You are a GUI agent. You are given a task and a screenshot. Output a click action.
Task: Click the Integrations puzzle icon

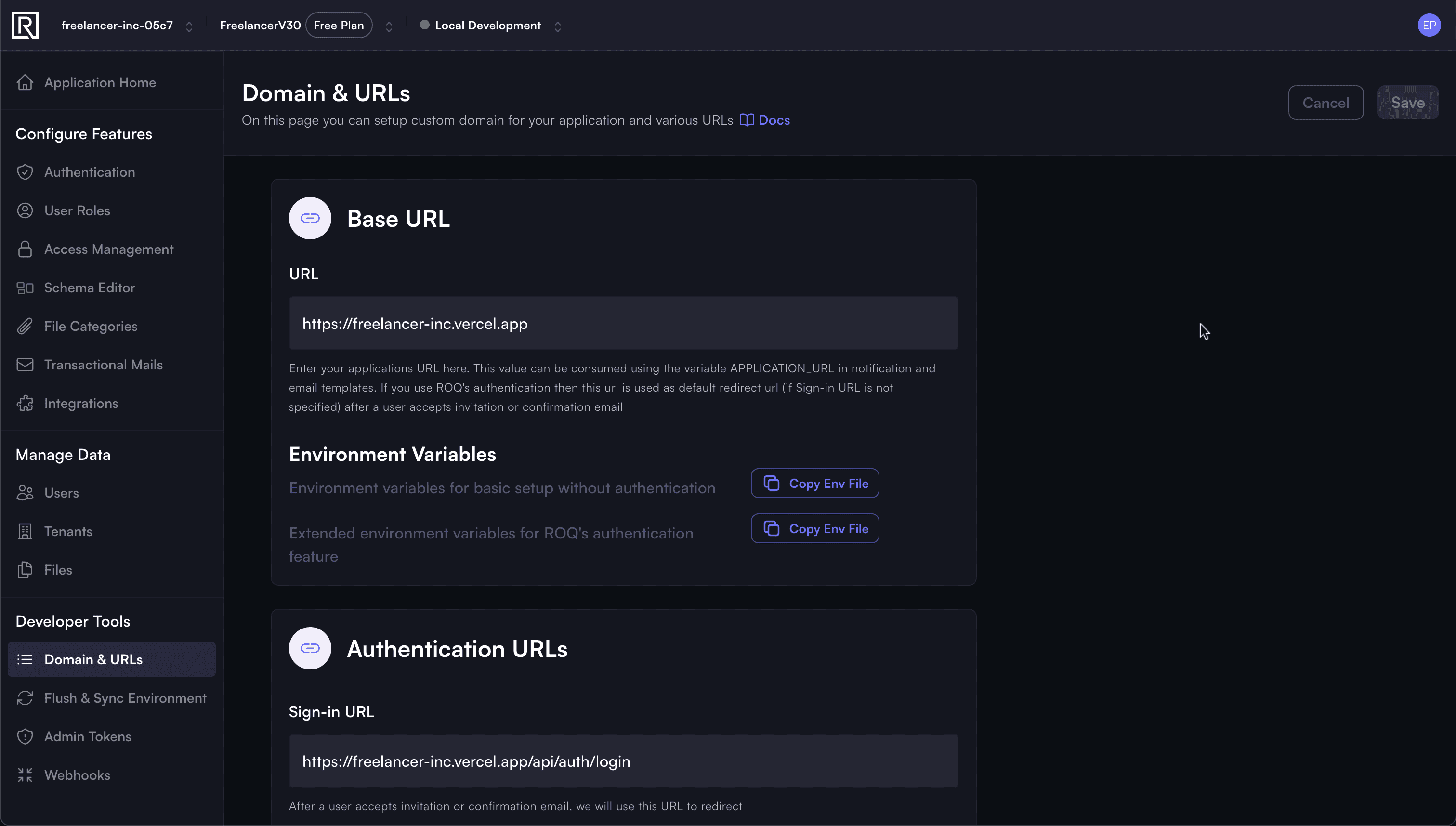pyautogui.click(x=25, y=403)
